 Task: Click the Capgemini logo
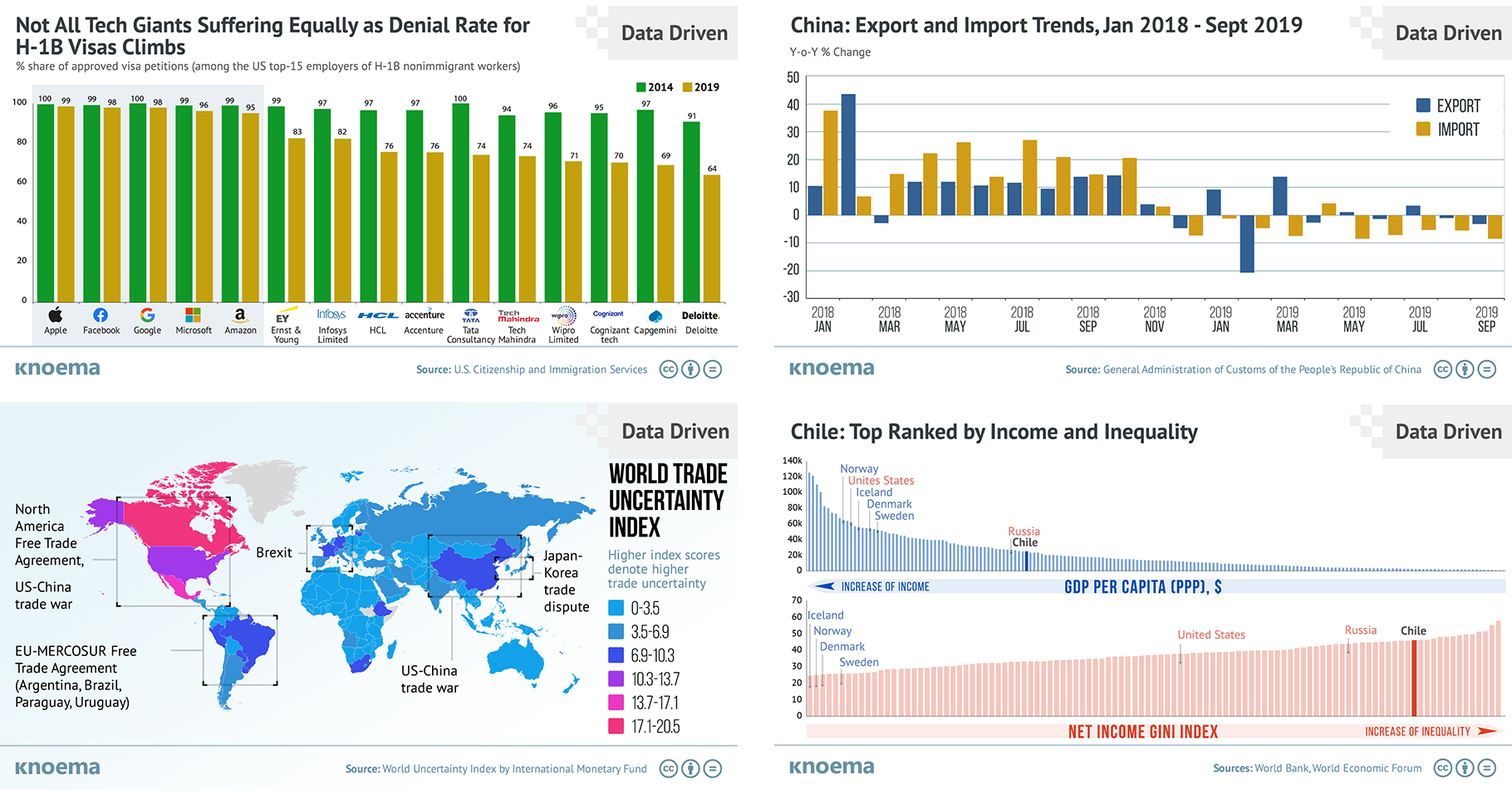click(655, 316)
